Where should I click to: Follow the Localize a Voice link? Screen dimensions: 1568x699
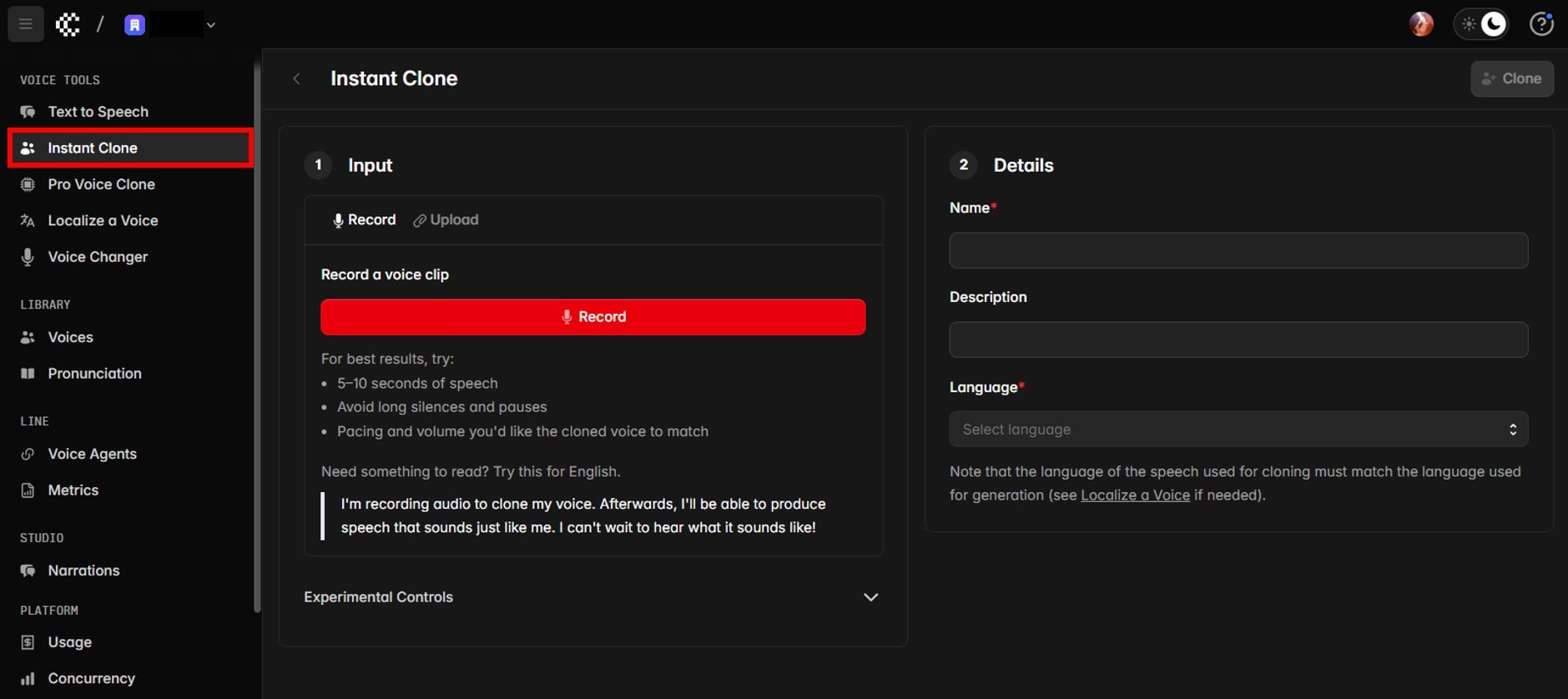1135,495
